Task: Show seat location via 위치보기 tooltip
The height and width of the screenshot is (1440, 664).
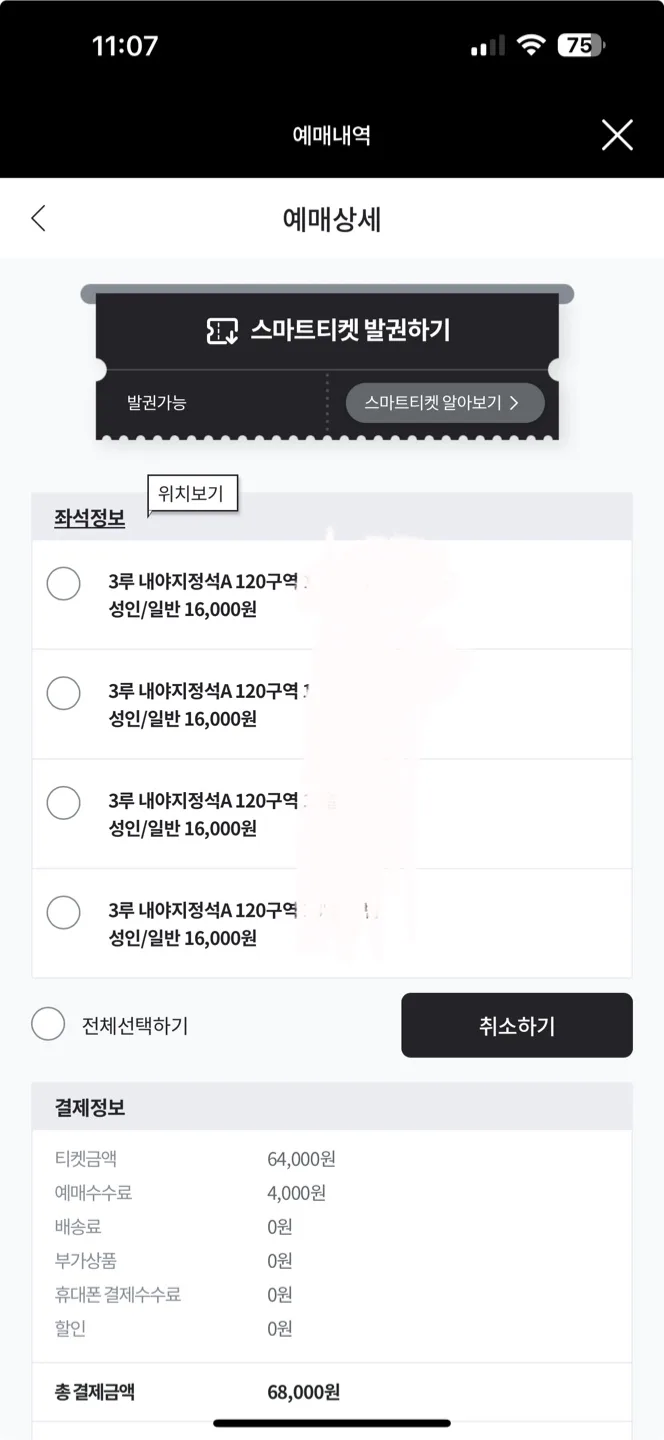Action: pyautogui.click(x=192, y=493)
